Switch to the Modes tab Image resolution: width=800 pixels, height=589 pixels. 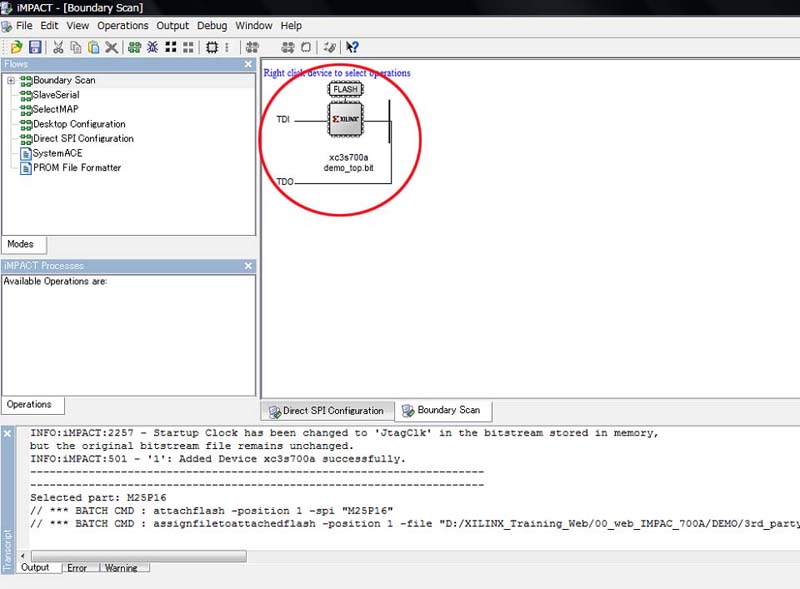[x=24, y=244]
